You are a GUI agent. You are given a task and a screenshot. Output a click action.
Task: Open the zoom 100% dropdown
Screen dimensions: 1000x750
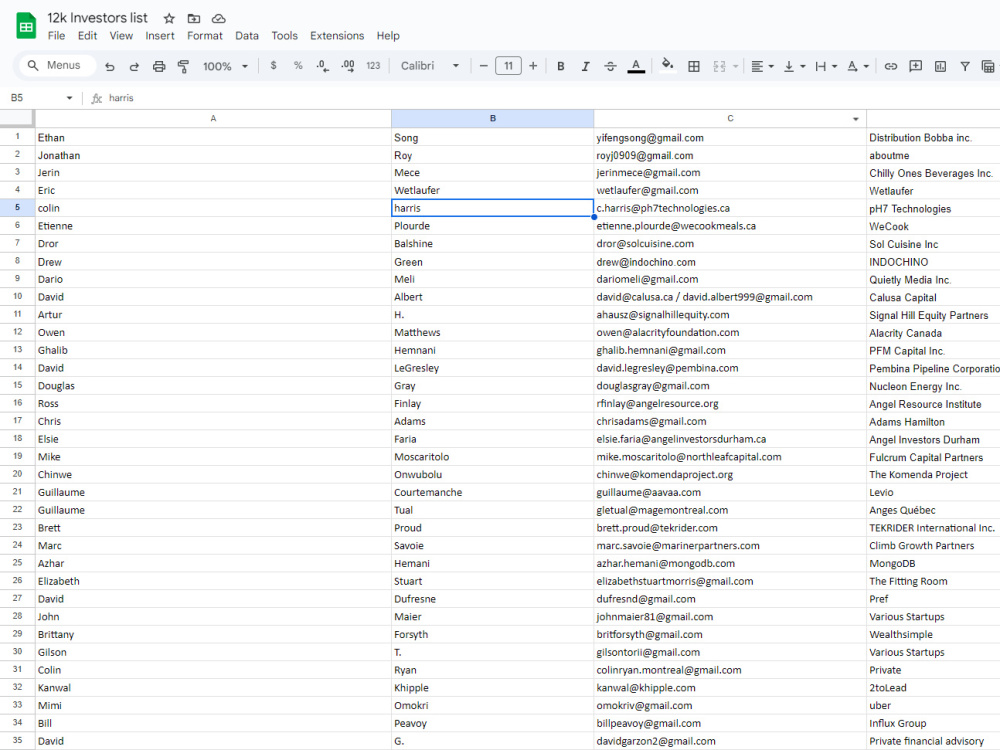(x=225, y=66)
